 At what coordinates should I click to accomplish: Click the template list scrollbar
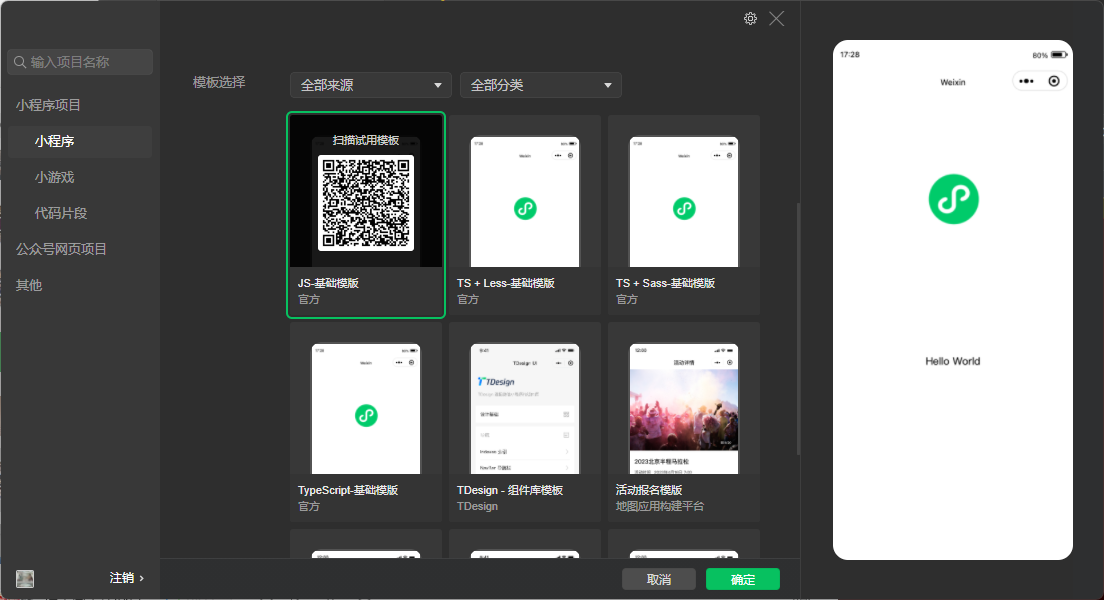pyautogui.click(x=798, y=329)
